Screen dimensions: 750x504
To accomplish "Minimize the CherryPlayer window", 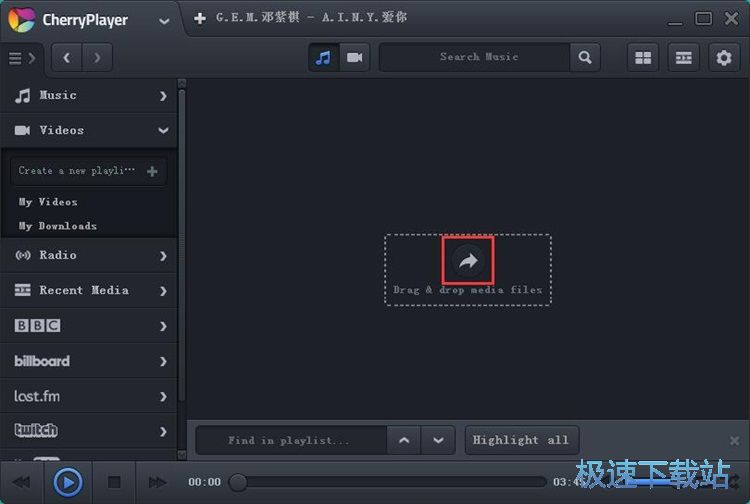I will tap(675, 22).
